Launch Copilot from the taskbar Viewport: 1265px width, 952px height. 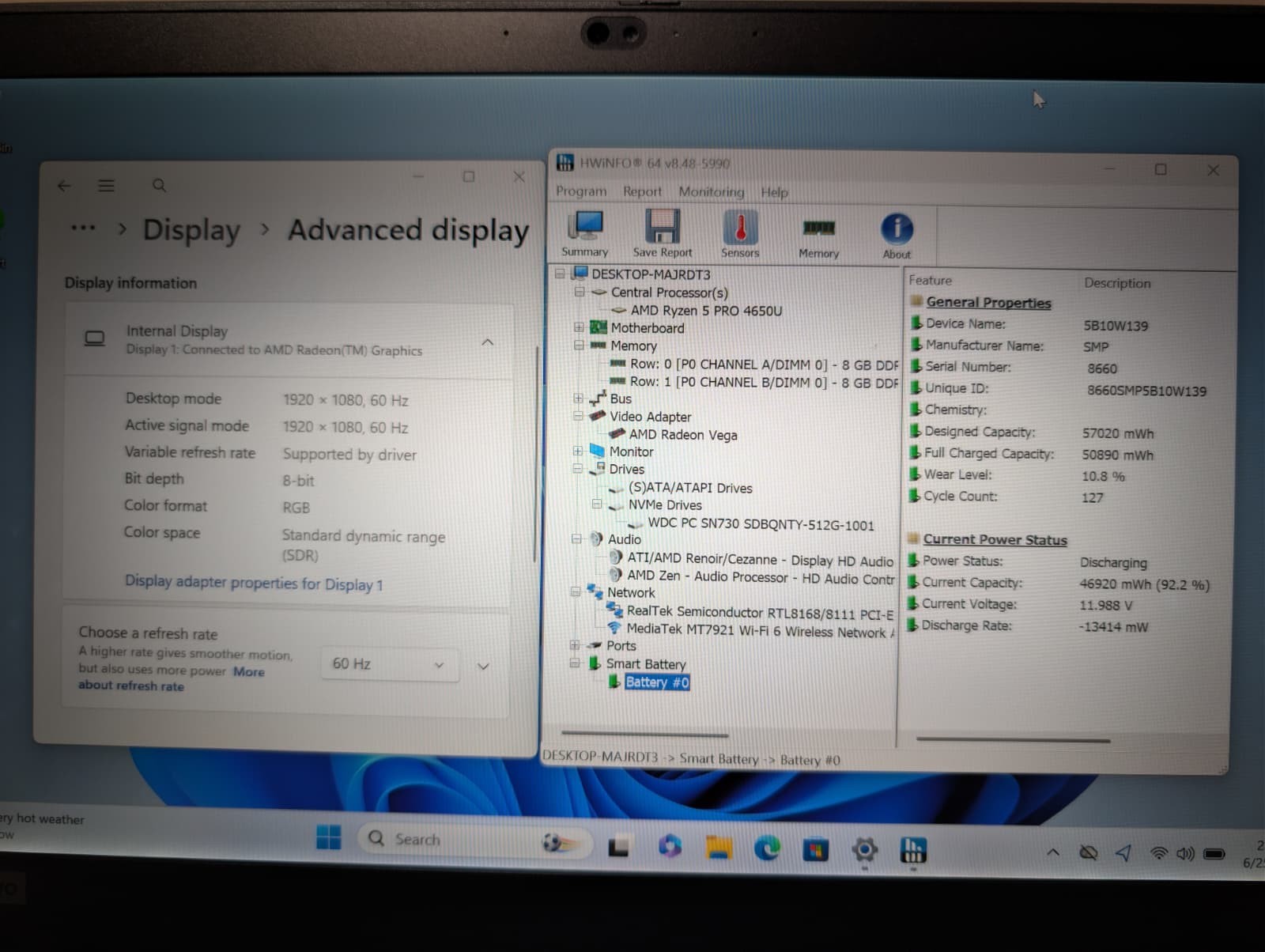tap(670, 846)
